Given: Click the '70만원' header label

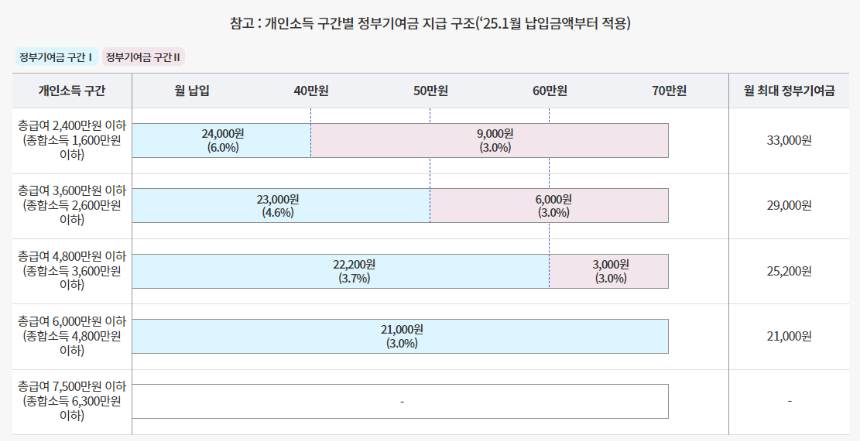Looking at the screenshot, I should click(x=669, y=91).
